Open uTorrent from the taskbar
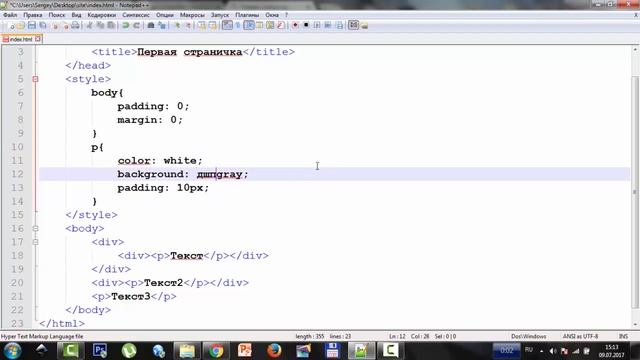 coord(129,351)
